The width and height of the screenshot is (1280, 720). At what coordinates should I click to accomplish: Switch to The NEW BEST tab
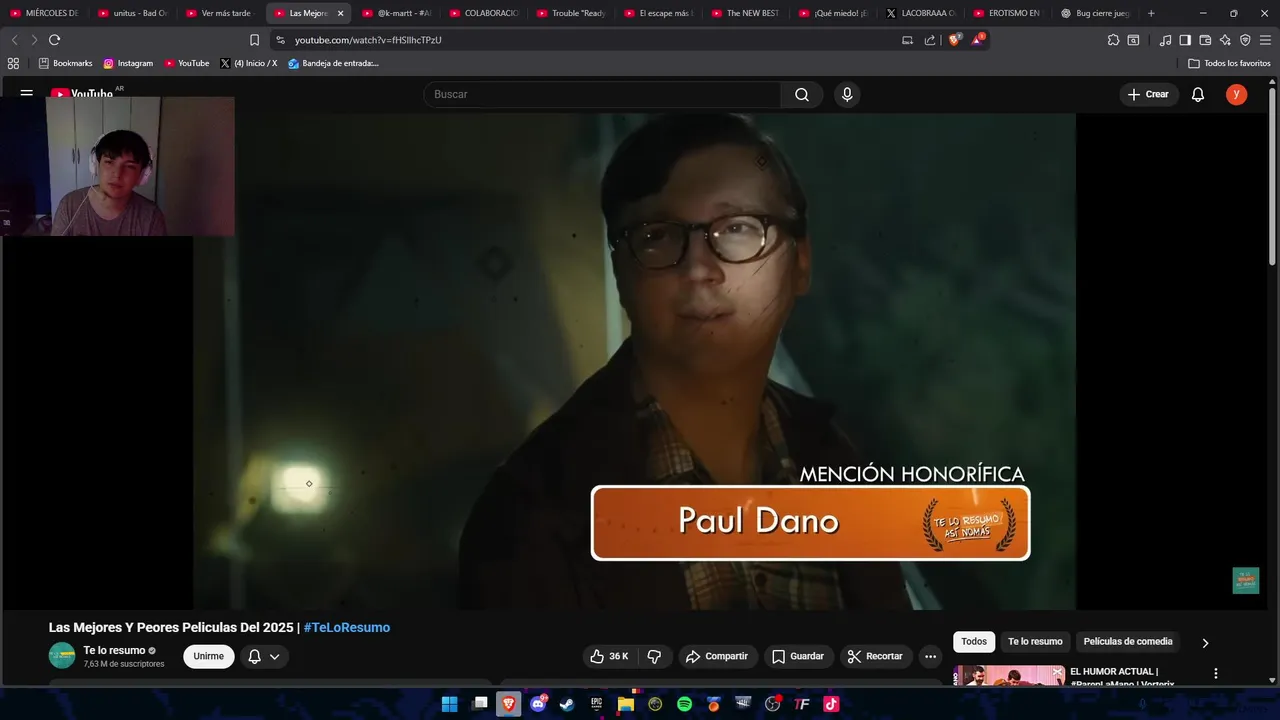point(746,13)
